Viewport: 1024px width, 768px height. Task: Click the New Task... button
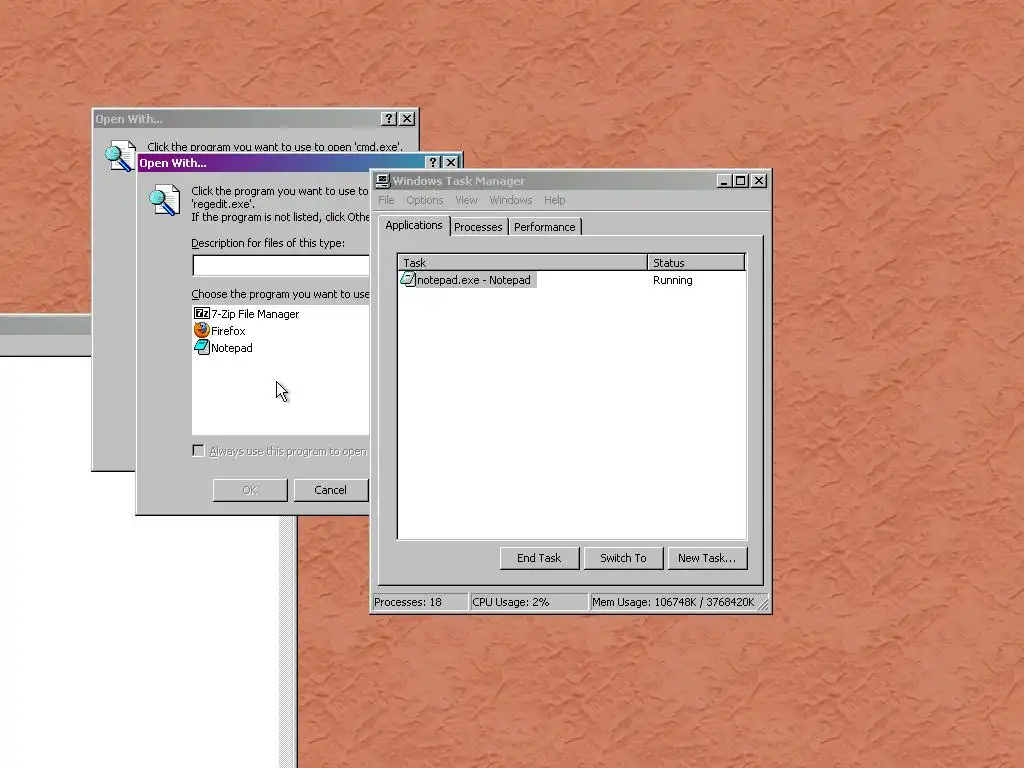[707, 558]
